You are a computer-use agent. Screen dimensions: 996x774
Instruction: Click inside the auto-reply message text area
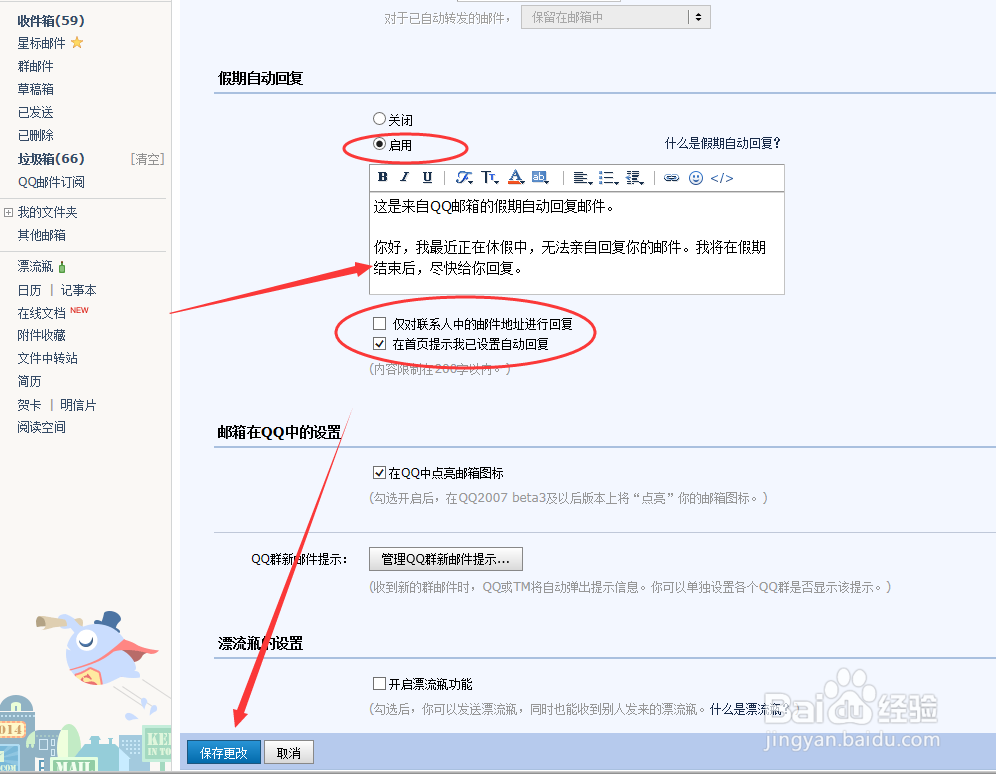(577, 243)
